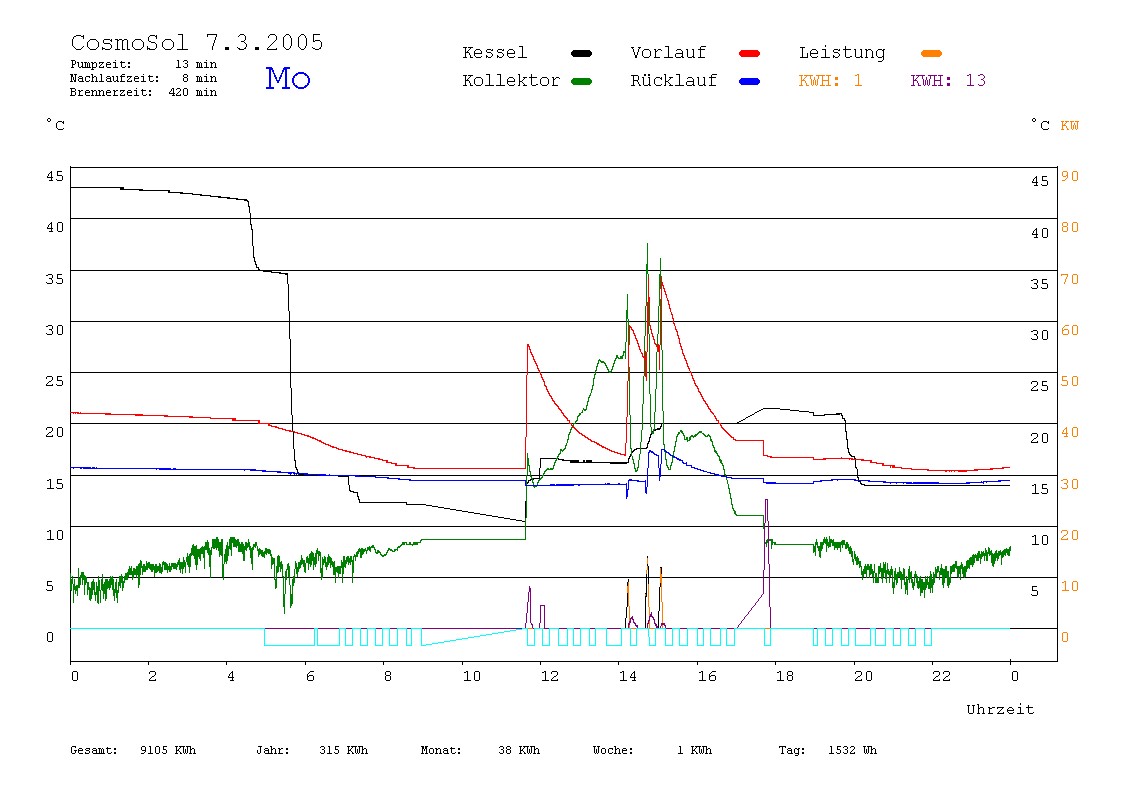This screenshot has width=1148, height=812.
Task: Click the weekly value "1 KWh"
Action: pyautogui.click(x=694, y=750)
